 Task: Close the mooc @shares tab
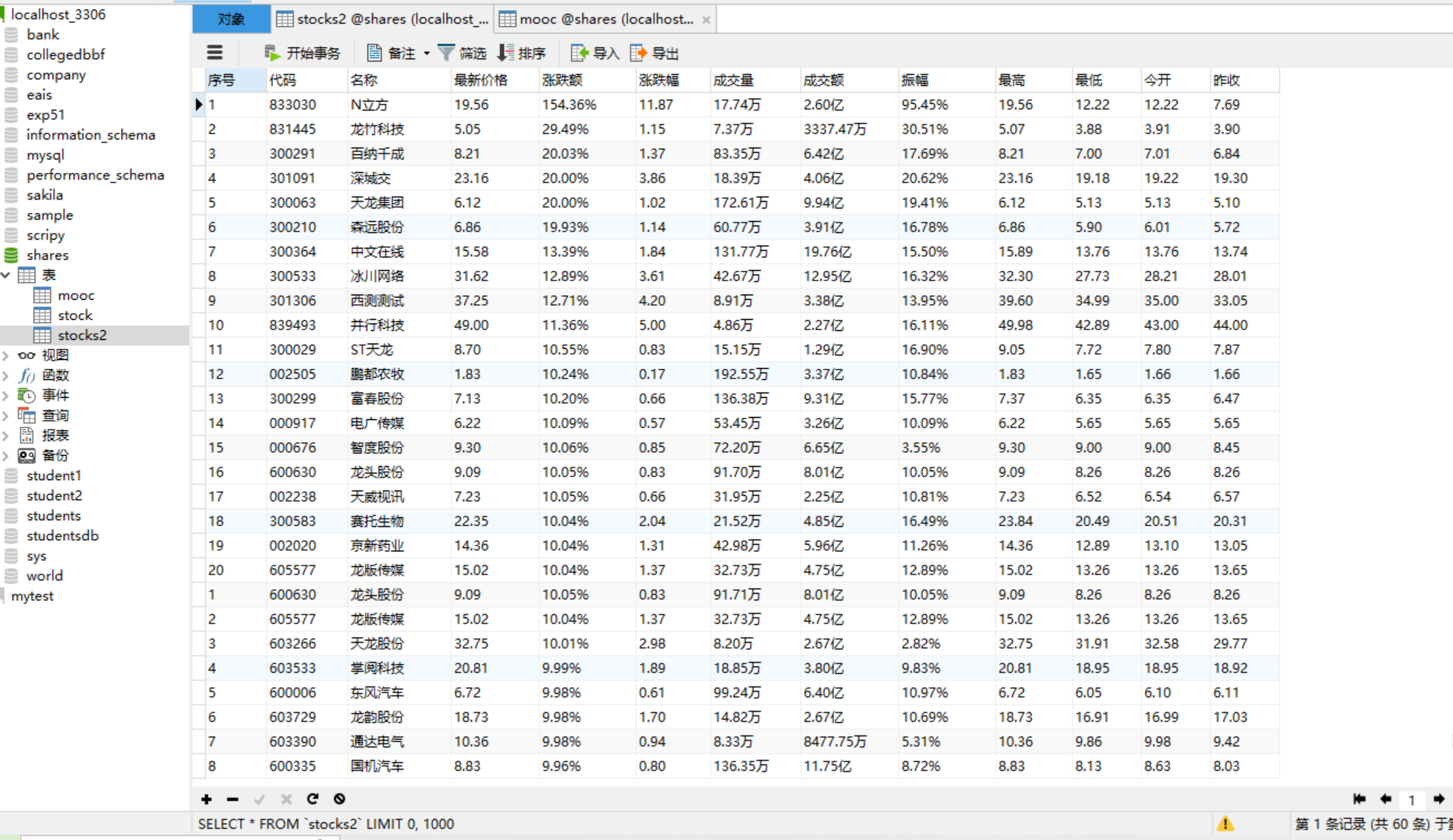tap(706, 20)
